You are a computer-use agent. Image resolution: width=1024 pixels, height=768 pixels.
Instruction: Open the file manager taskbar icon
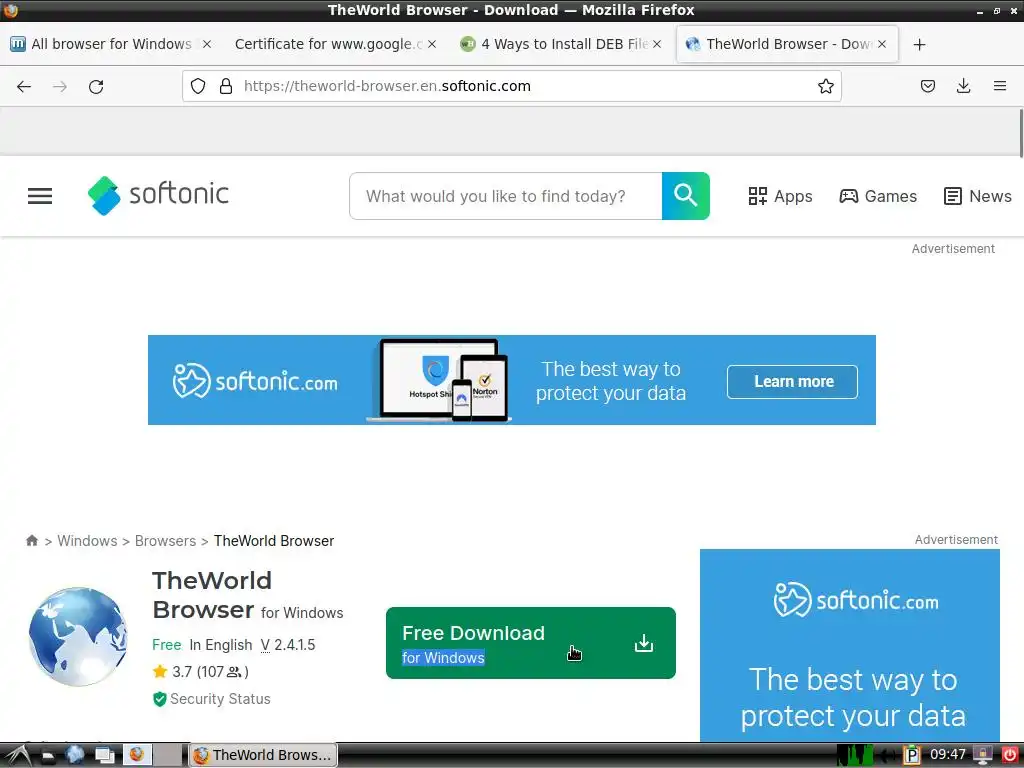pos(48,756)
